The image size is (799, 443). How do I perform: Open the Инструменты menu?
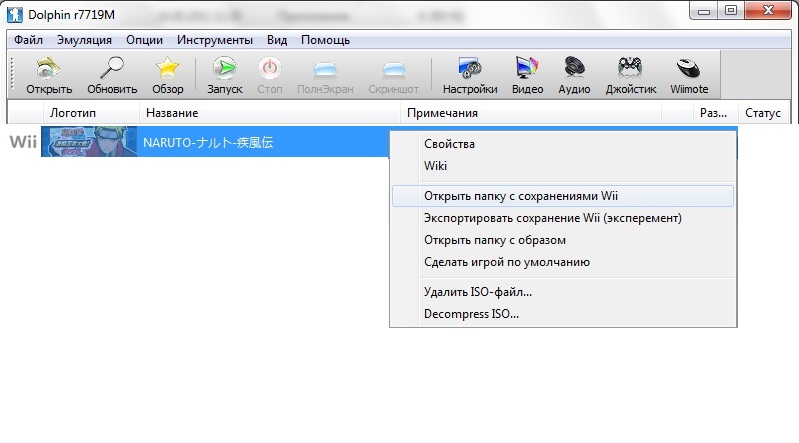point(215,40)
